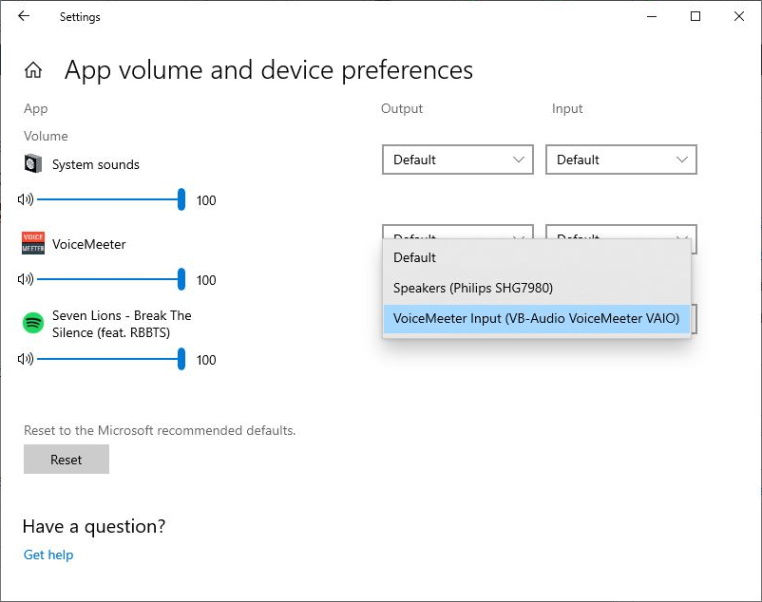Open the Get help link
Viewport: 762px width, 602px height.
(48, 554)
